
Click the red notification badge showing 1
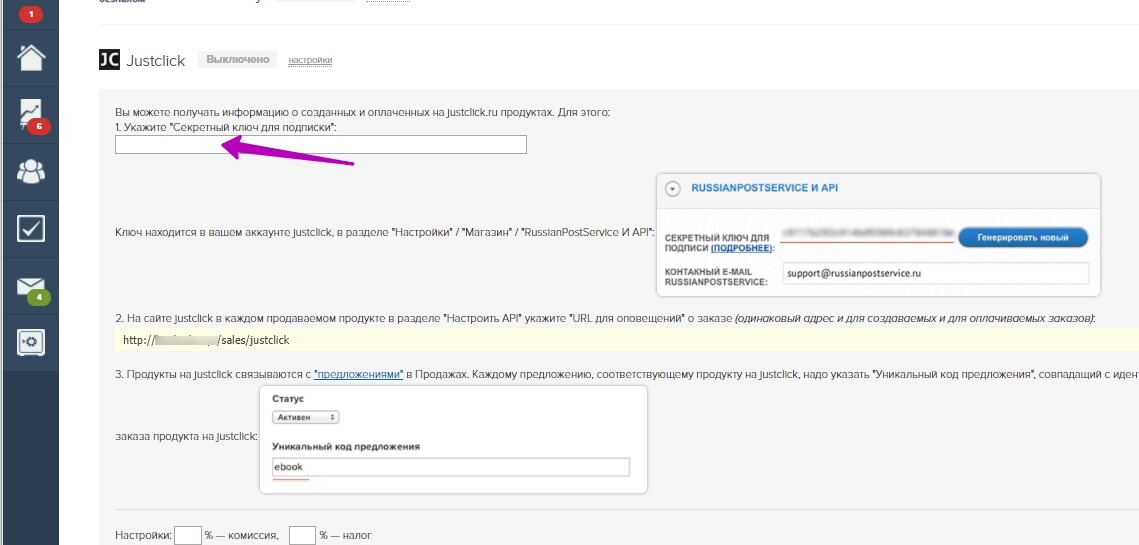31,14
